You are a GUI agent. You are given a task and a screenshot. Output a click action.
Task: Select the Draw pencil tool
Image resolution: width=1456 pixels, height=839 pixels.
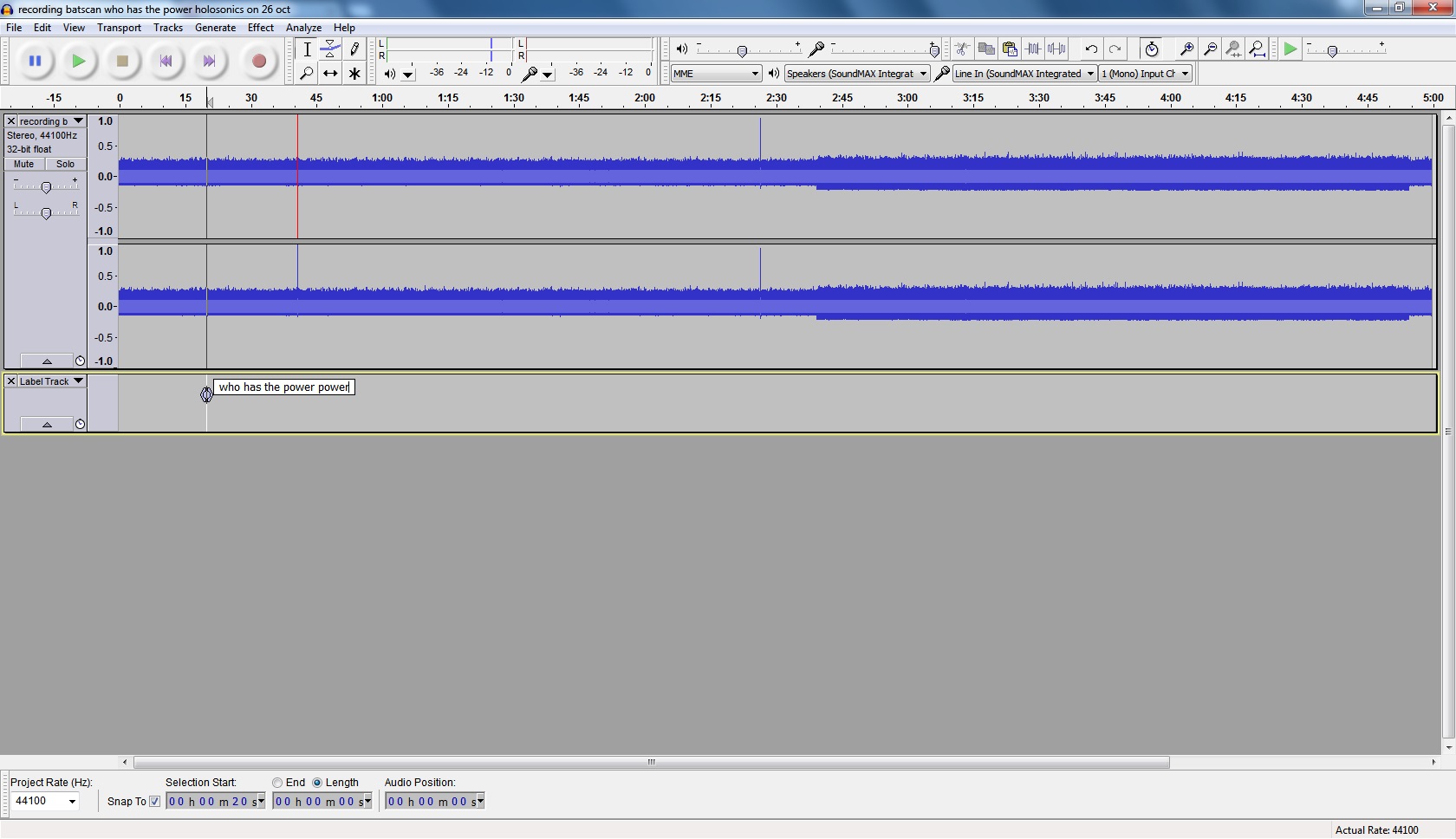(x=354, y=49)
